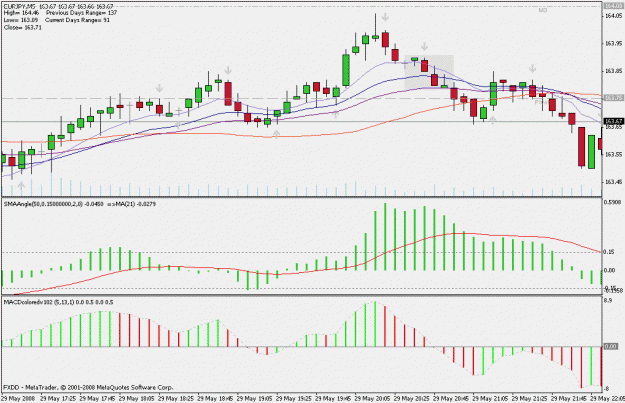Click the 'Lows= 163.09' label

(21, 20)
